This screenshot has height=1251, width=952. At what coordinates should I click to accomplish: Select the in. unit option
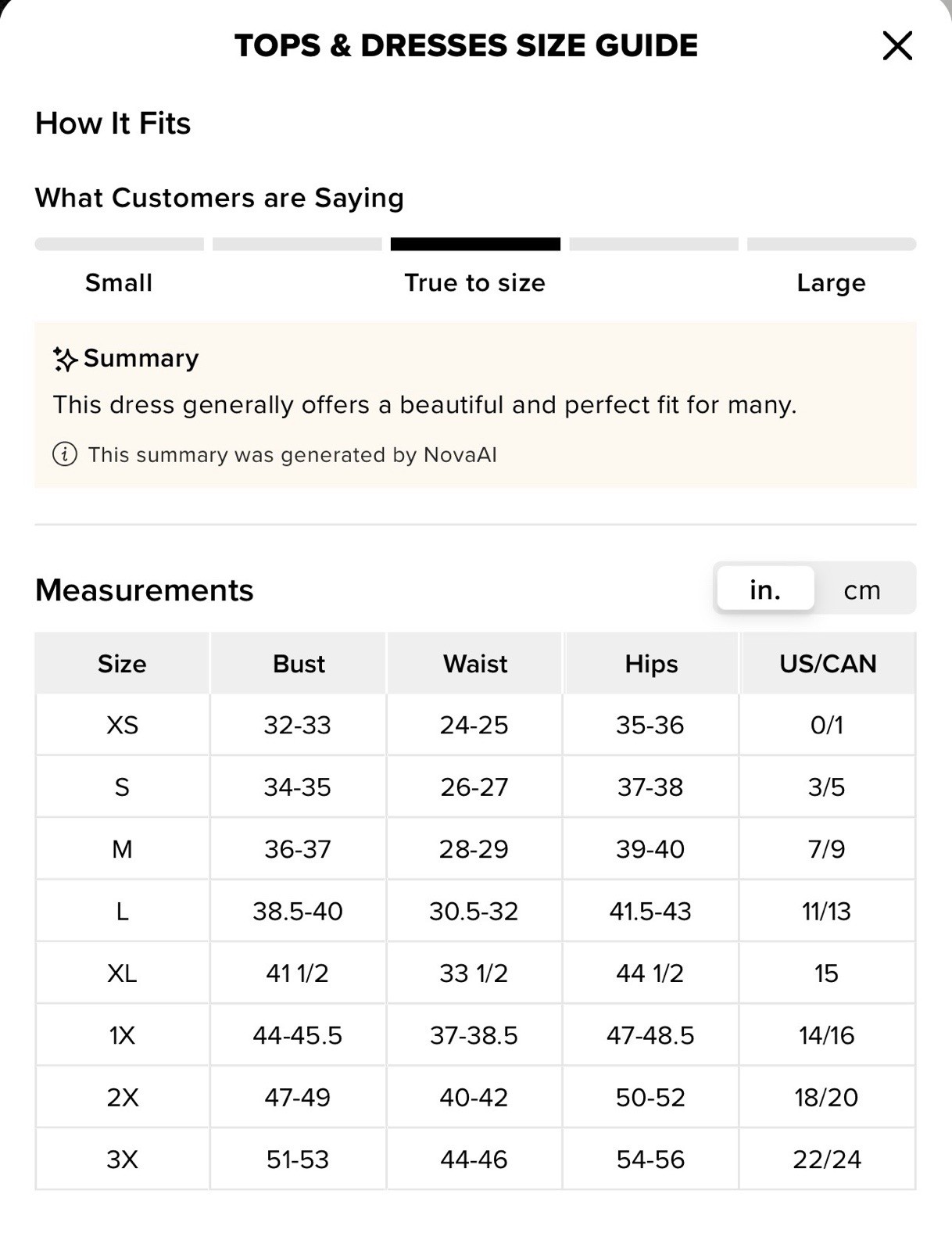pyautogui.click(x=765, y=590)
